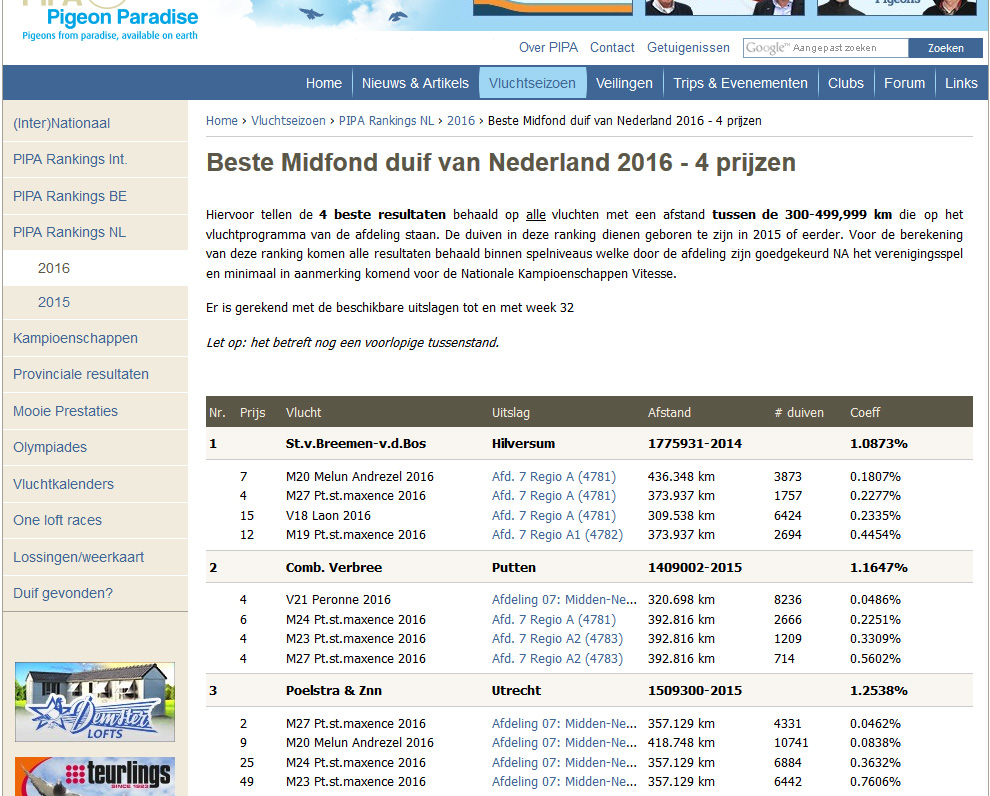Open Trips & Evenementen menu

[740, 83]
